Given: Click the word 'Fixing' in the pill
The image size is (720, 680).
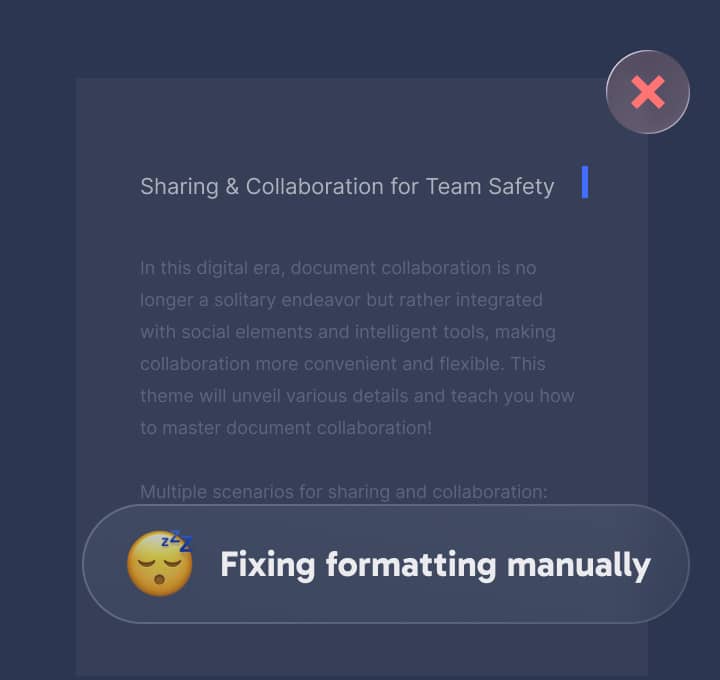Looking at the screenshot, I should pyautogui.click(x=268, y=565).
